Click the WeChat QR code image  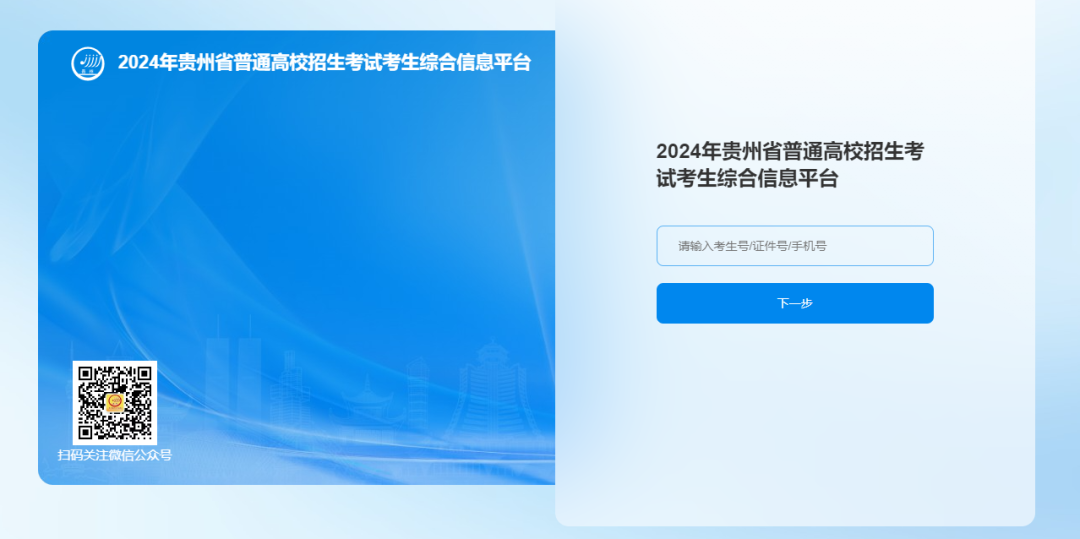click(x=115, y=403)
